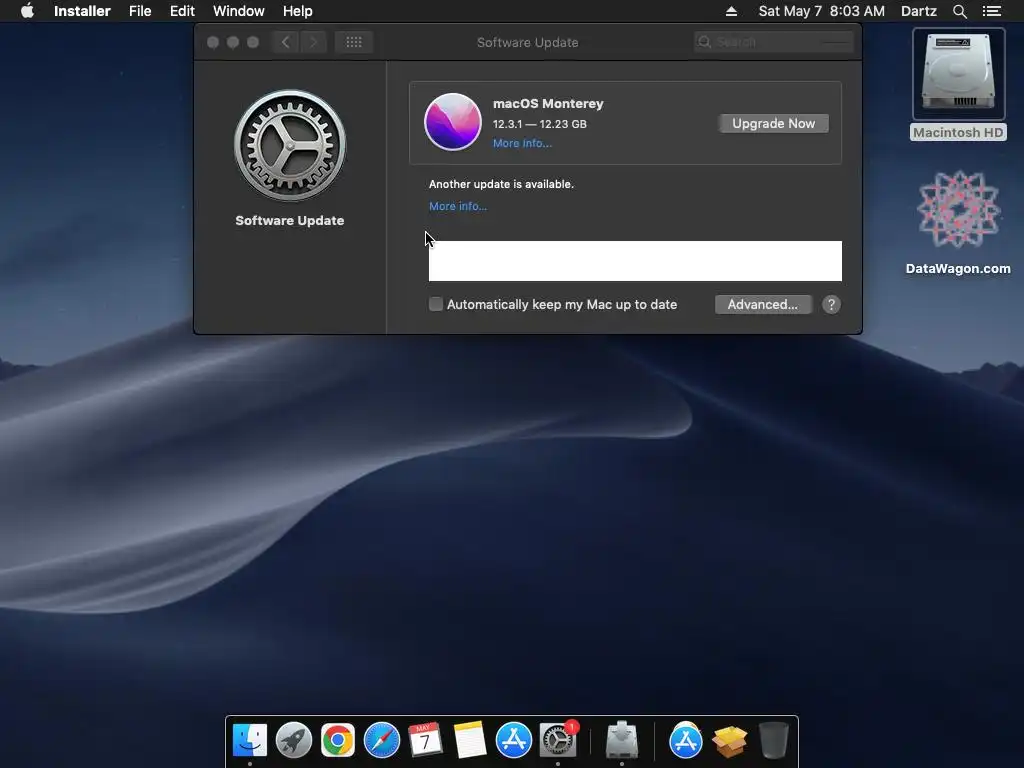Open the Installer menu

pyautogui.click(x=82, y=11)
